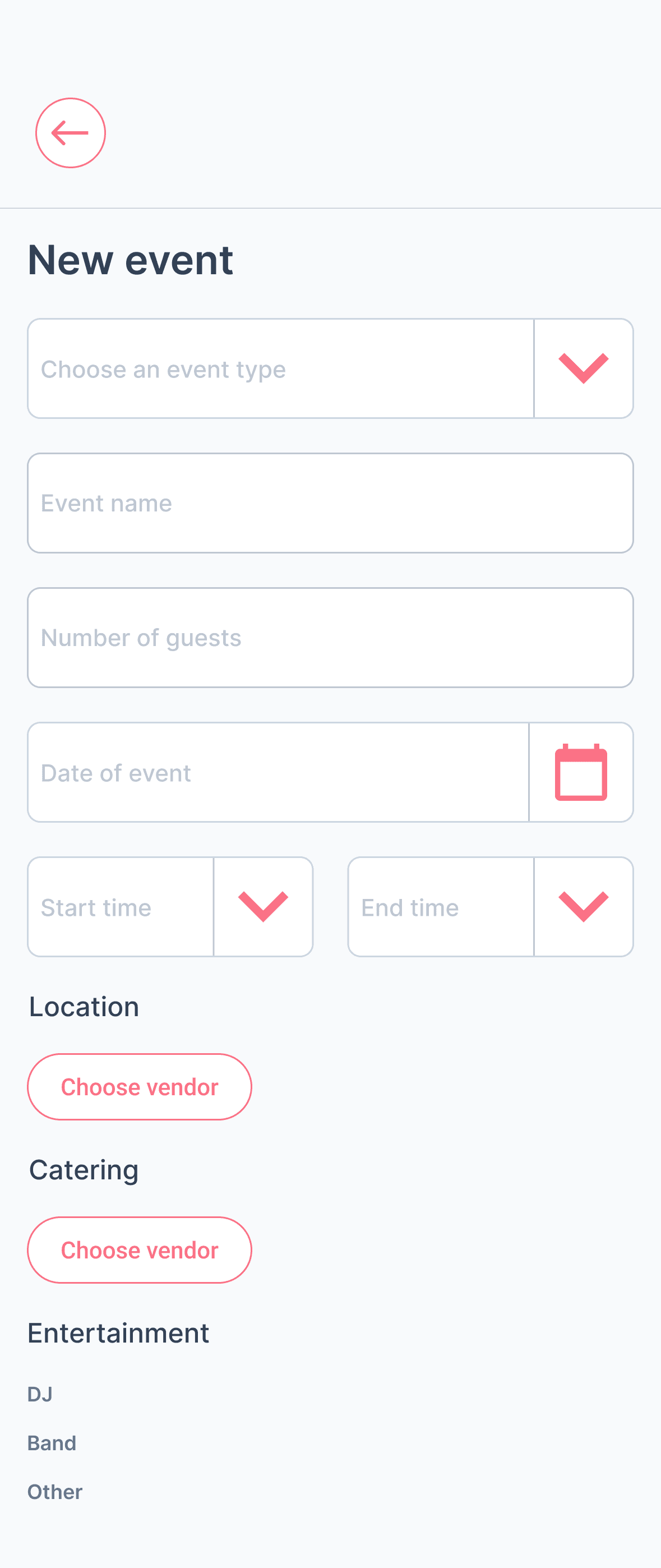Select the Other entertainment option
The height and width of the screenshot is (1568, 661).
pos(55,1492)
